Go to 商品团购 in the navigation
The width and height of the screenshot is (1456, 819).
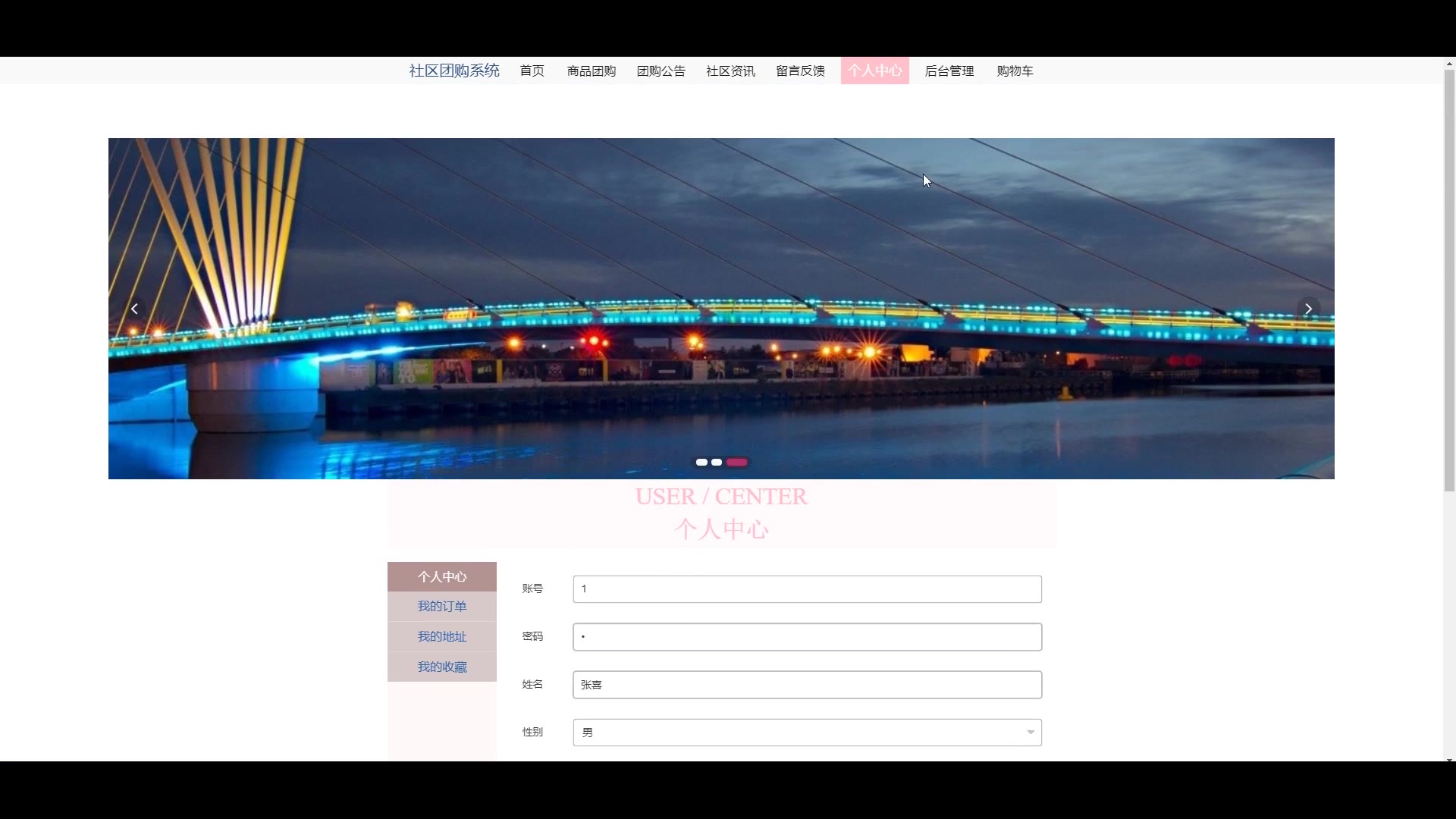[591, 71]
